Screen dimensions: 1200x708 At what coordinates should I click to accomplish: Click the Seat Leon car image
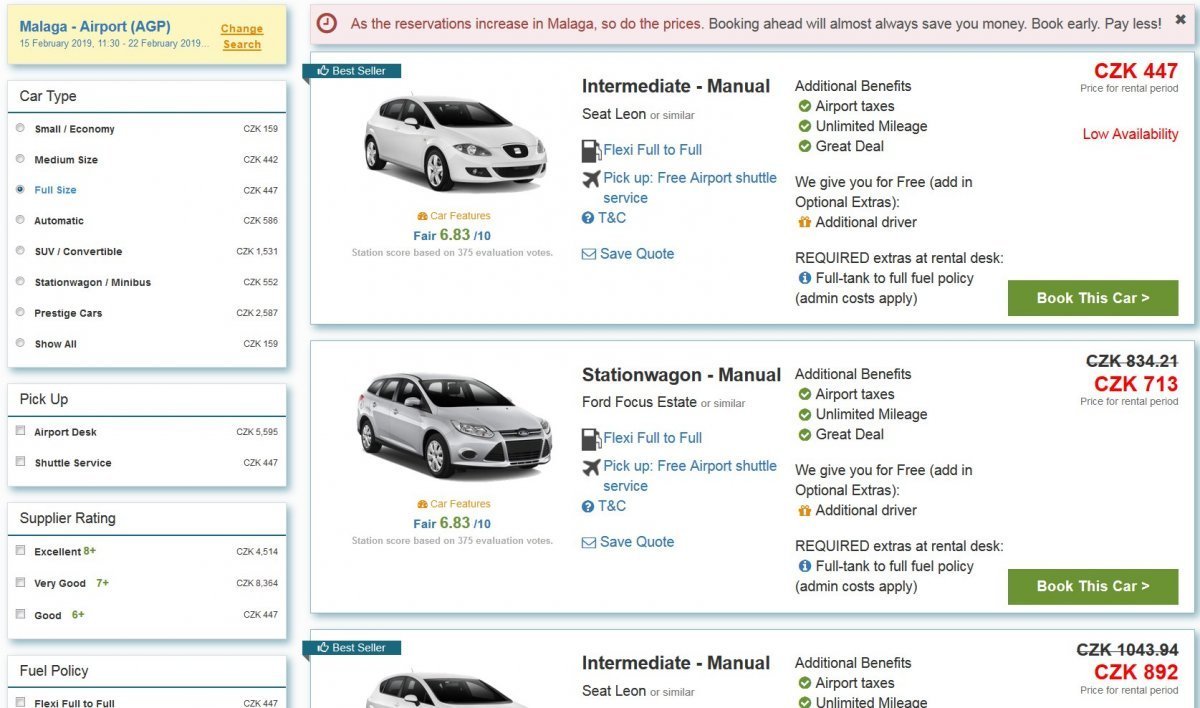(x=454, y=141)
